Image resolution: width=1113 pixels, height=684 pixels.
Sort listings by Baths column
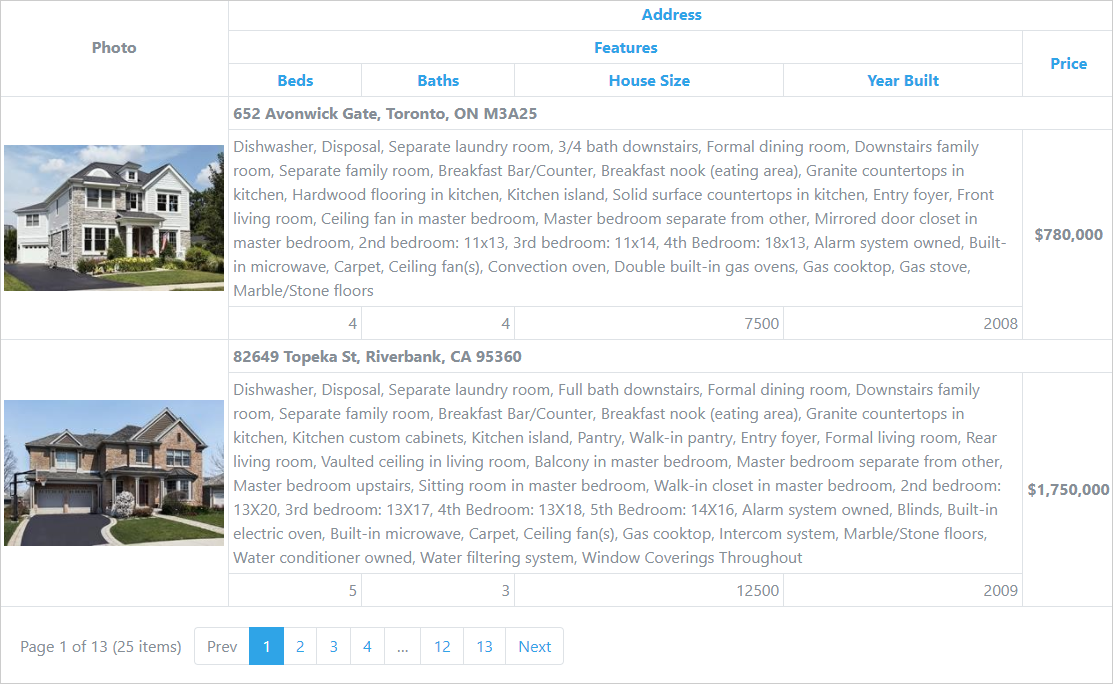pyautogui.click(x=438, y=80)
